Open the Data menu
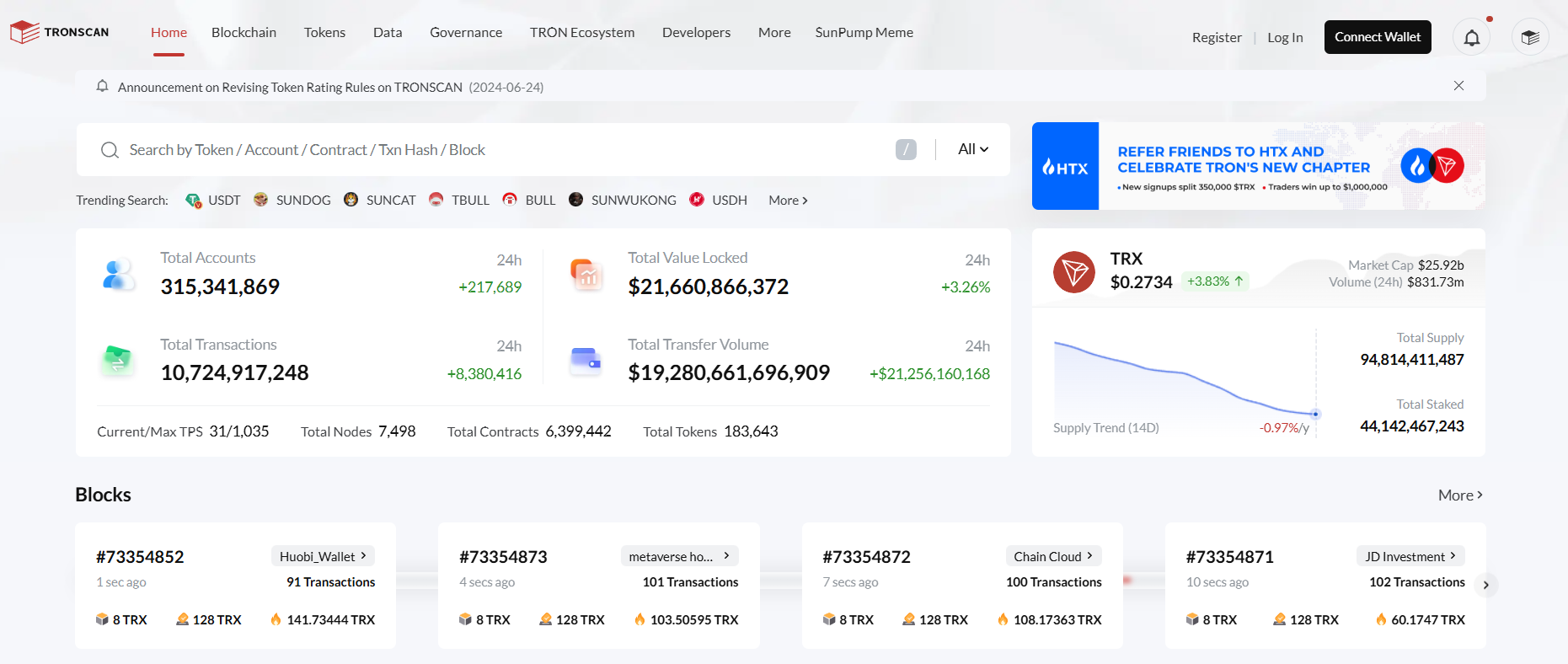Screen dimensions: 1568x664 tap(388, 33)
